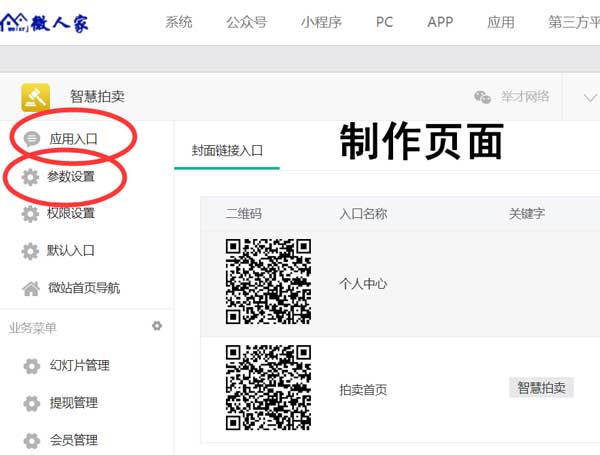Open 应用入口 in the sidebar
The image size is (600, 455).
73,139
